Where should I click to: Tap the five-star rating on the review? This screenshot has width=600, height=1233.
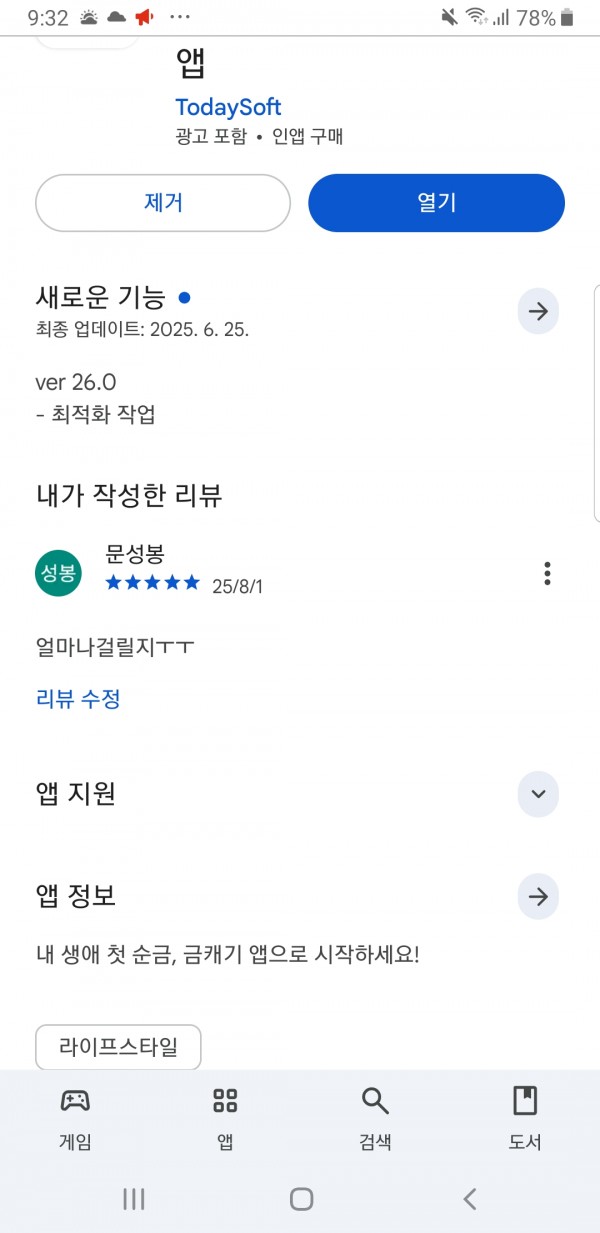(152, 583)
